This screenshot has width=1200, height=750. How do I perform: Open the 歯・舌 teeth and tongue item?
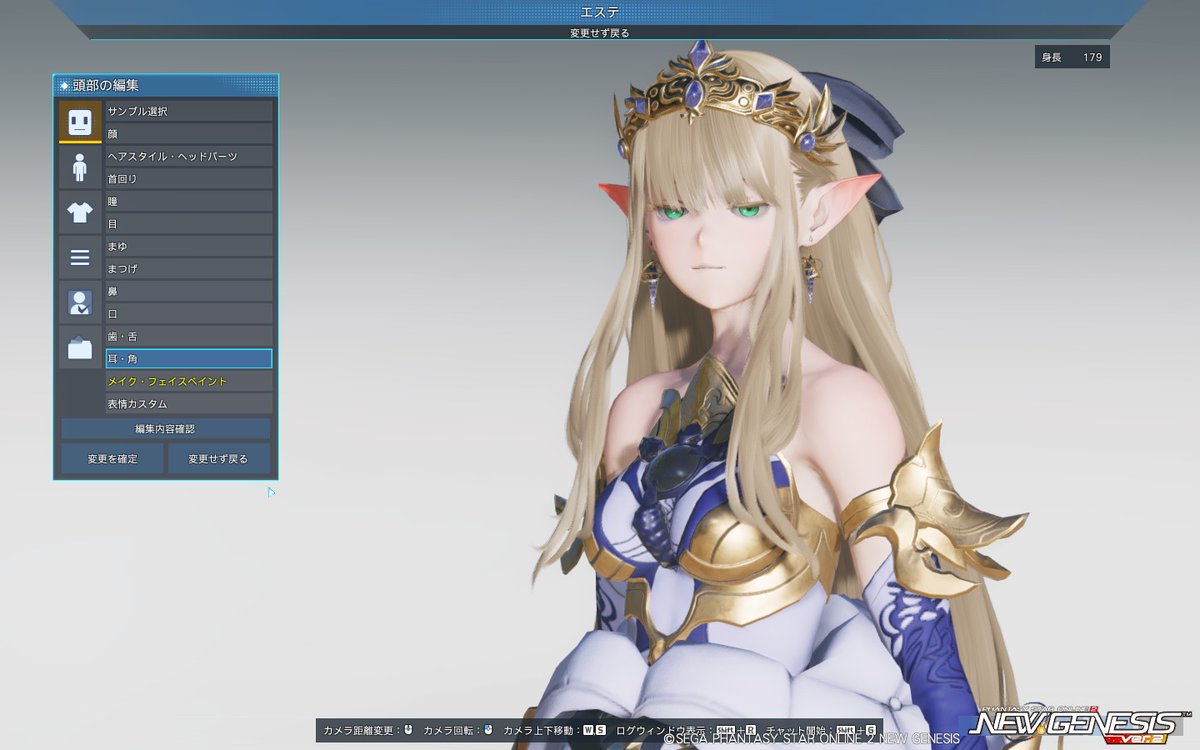(189, 336)
